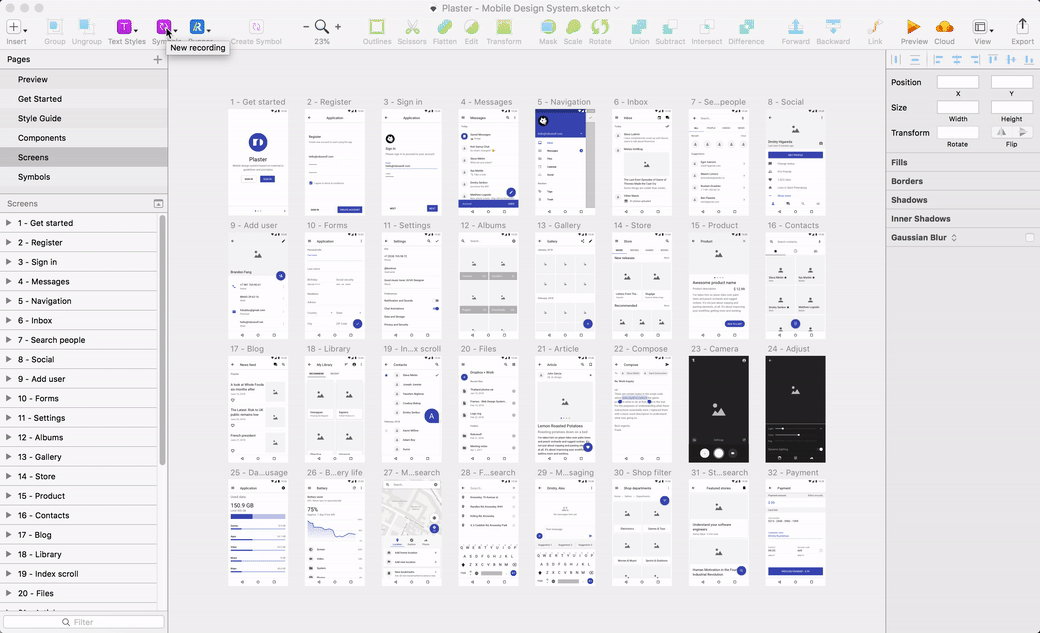The image size is (1040, 633).
Task: Enable the Gaussian Blur checkbox
Action: (1029, 238)
